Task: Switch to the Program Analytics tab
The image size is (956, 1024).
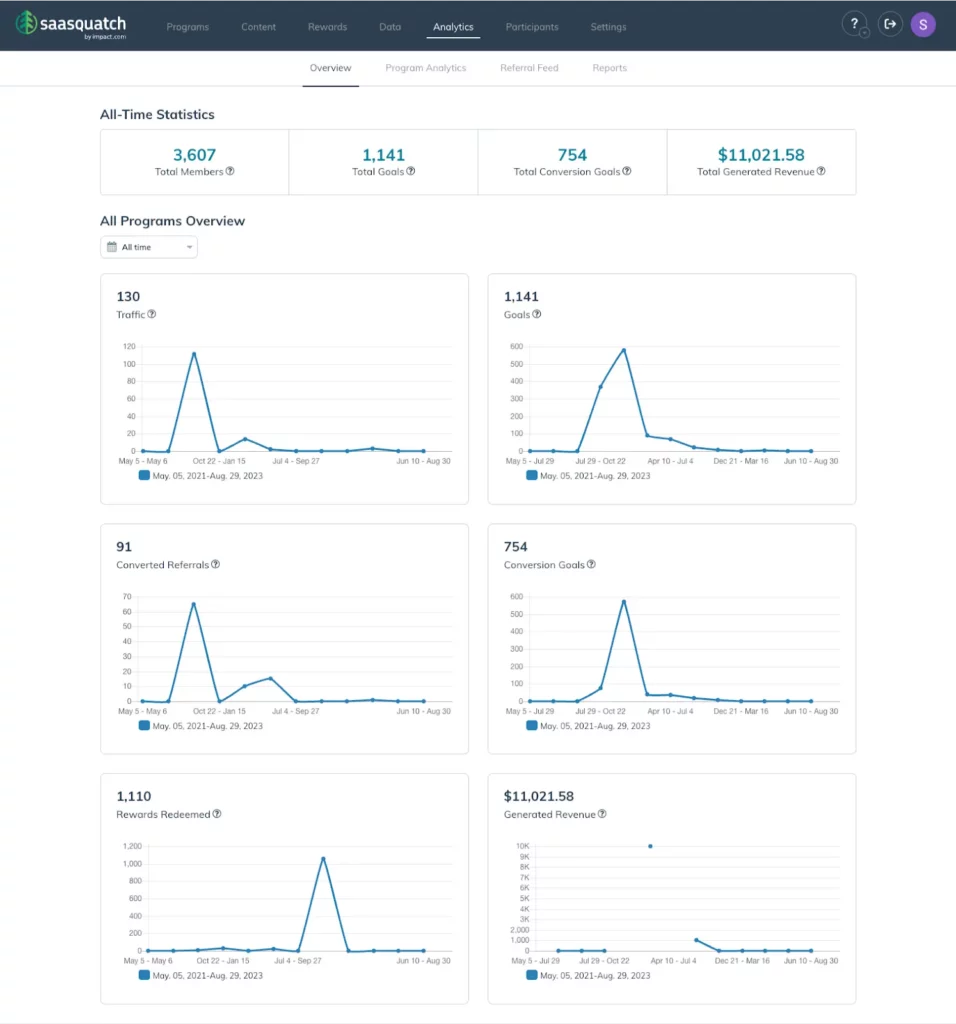Action: (425, 68)
